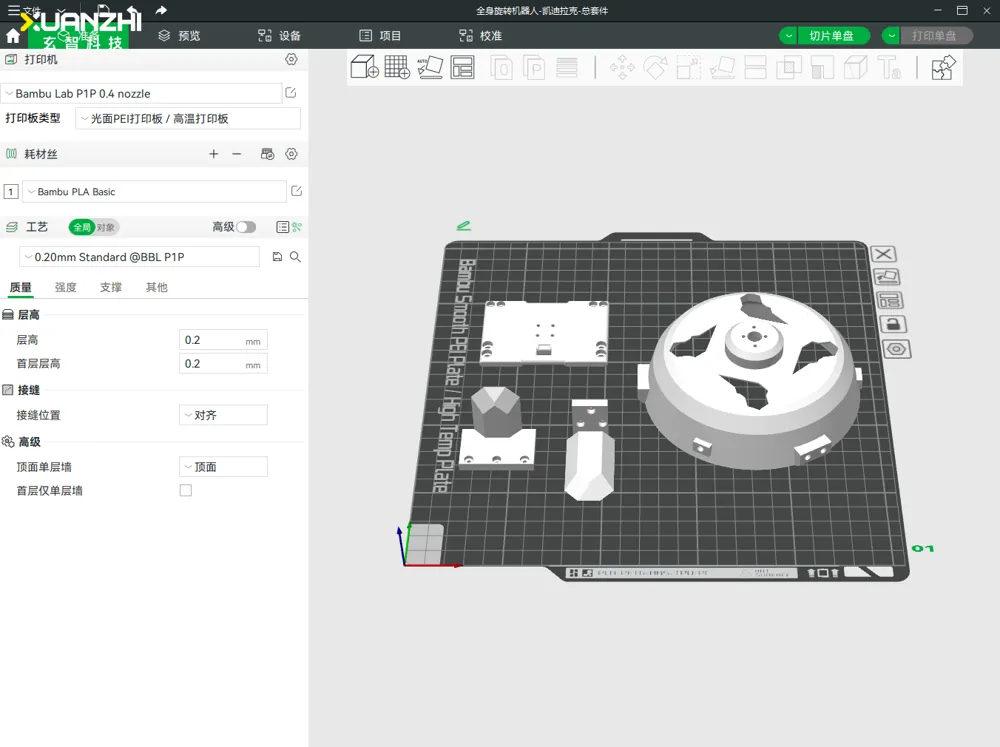Click the 层高 value input field
Screen dimensions: 1000x747
(x=211, y=340)
